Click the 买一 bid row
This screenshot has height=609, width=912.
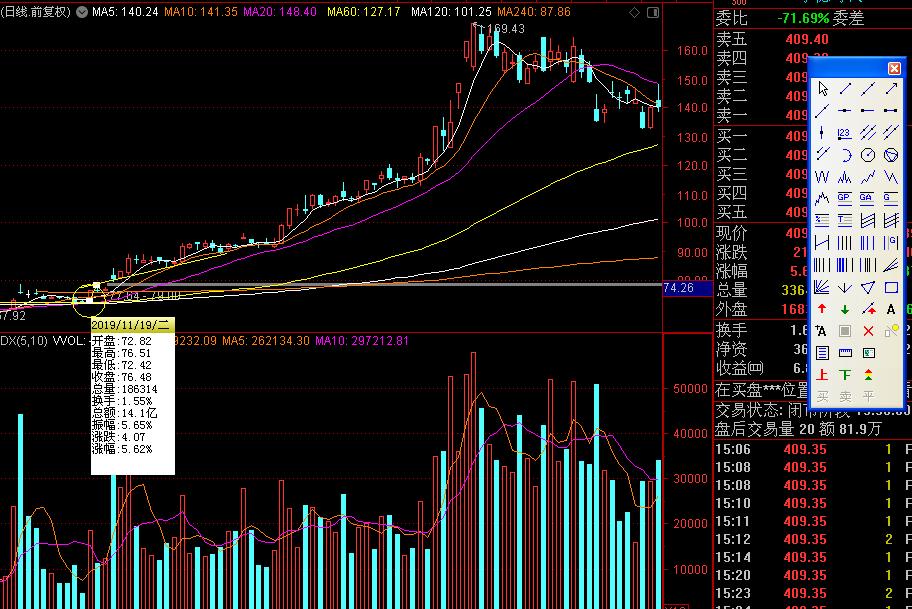(761, 137)
